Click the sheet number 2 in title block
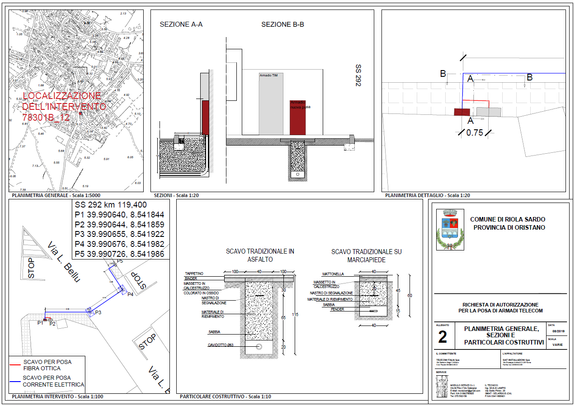 pyautogui.click(x=443, y=337)
